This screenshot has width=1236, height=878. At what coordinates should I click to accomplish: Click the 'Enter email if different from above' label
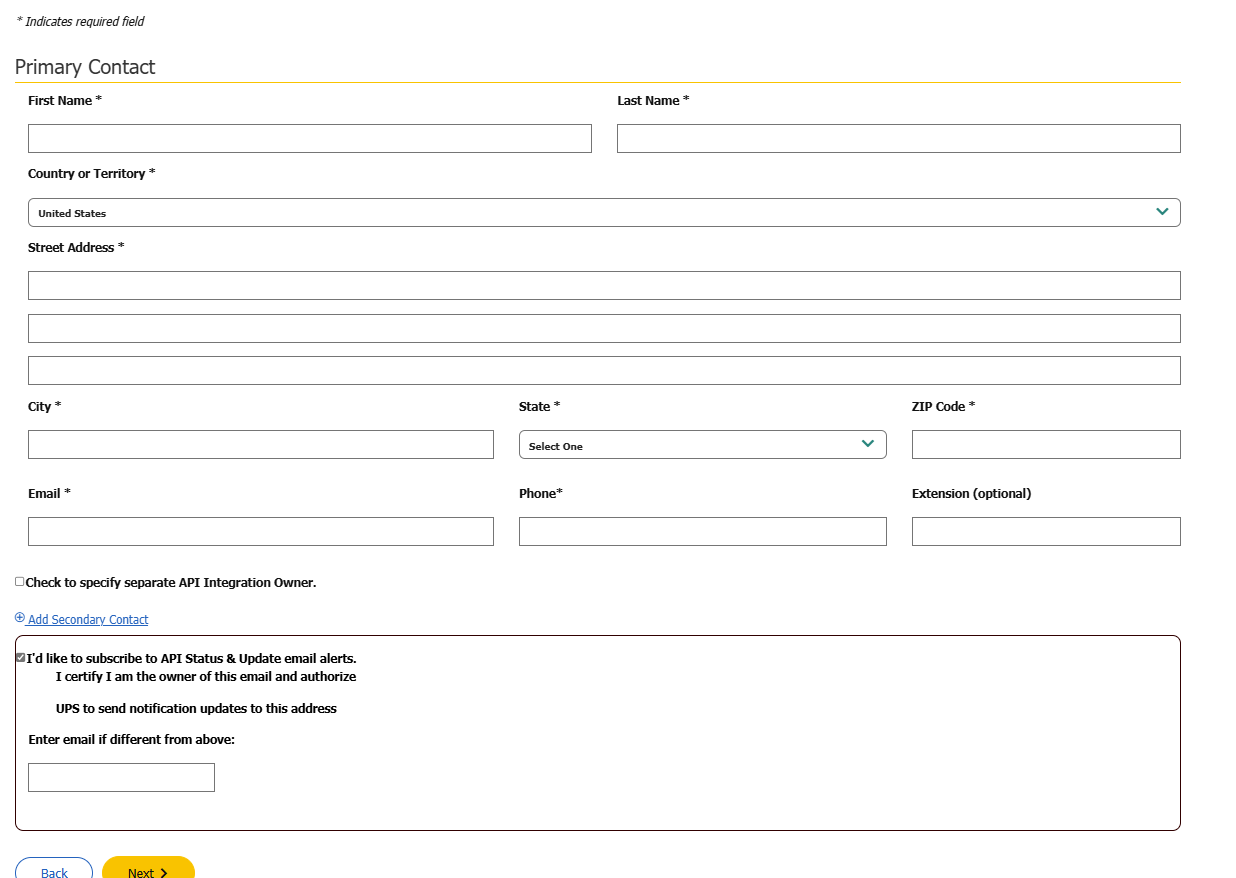pos(131,740)
